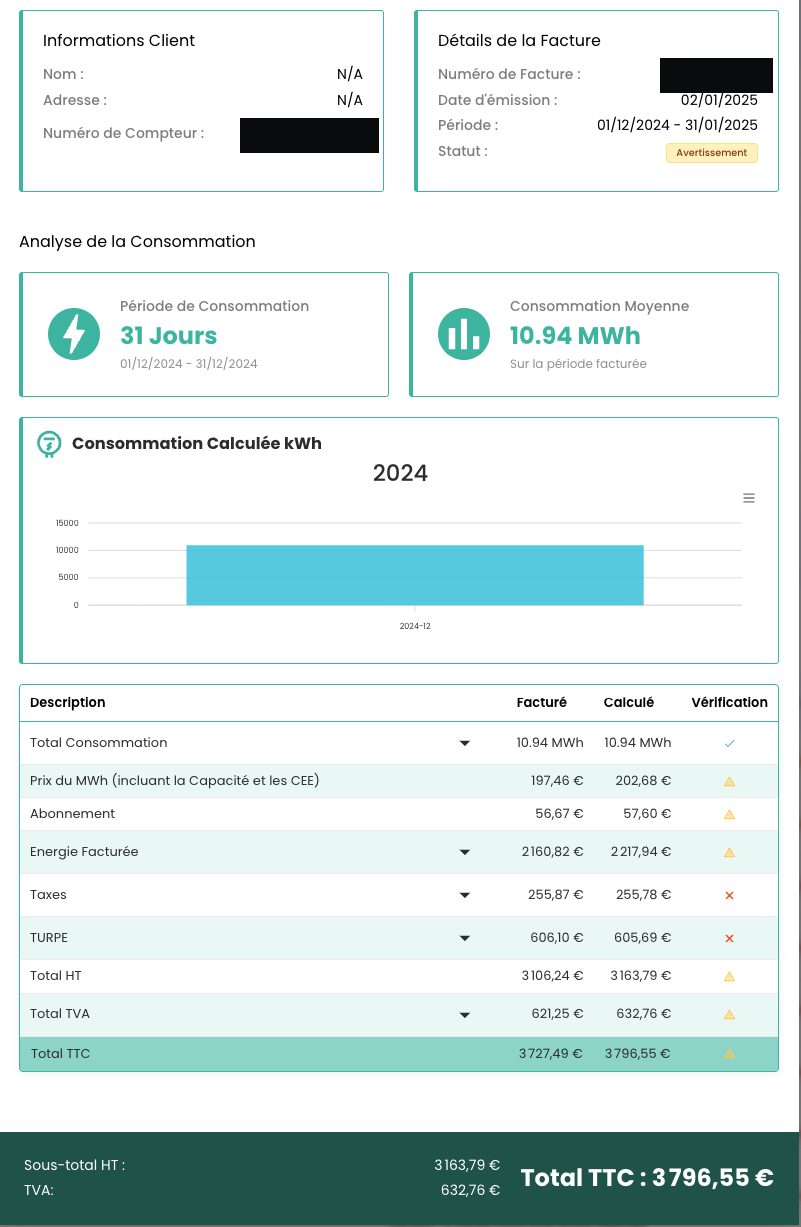Click the red cross in TURPE row

[x=729, y=938]
